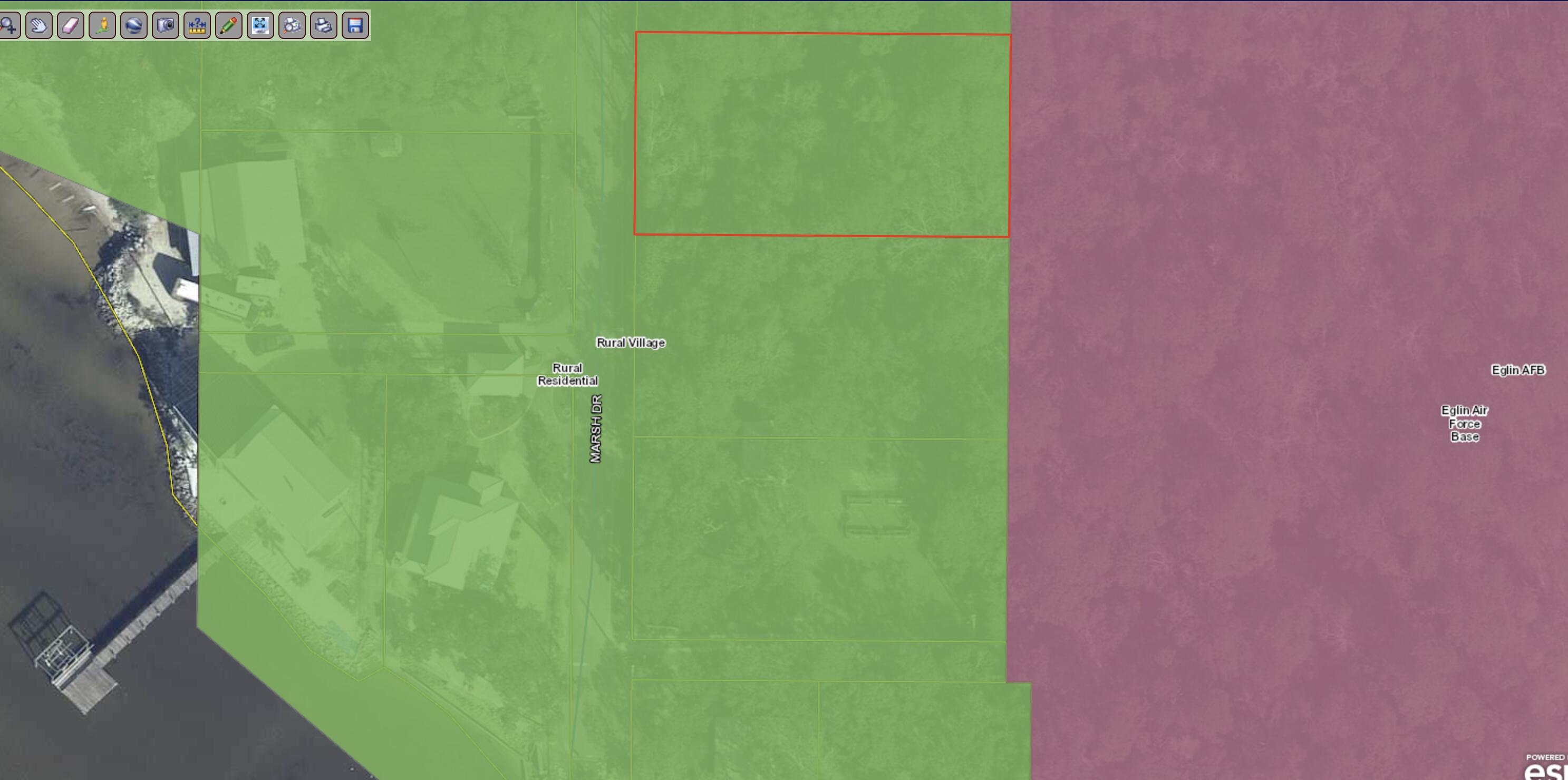Open the Google Earth view tool
Screen dimensions: 1568x780
(134, 25)
